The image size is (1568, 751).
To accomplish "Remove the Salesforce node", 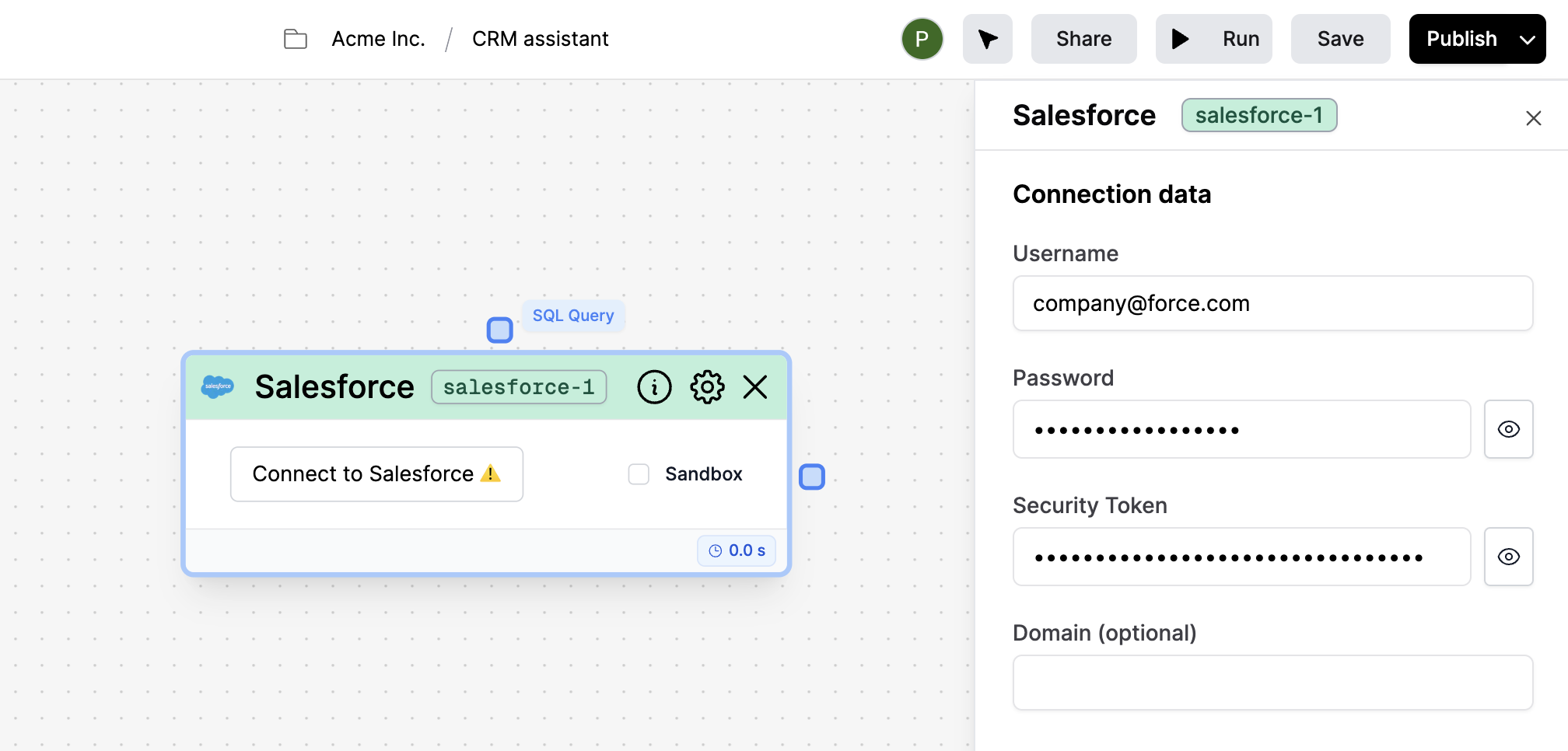I will coord(755,386).
